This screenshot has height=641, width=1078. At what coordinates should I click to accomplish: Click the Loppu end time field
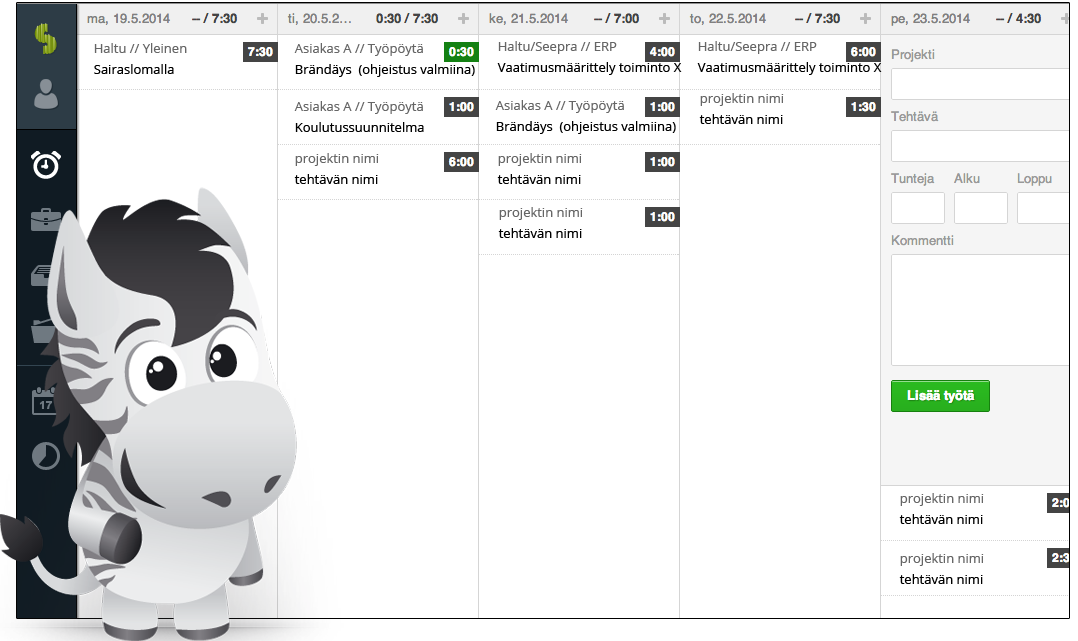coord(1044,208)
